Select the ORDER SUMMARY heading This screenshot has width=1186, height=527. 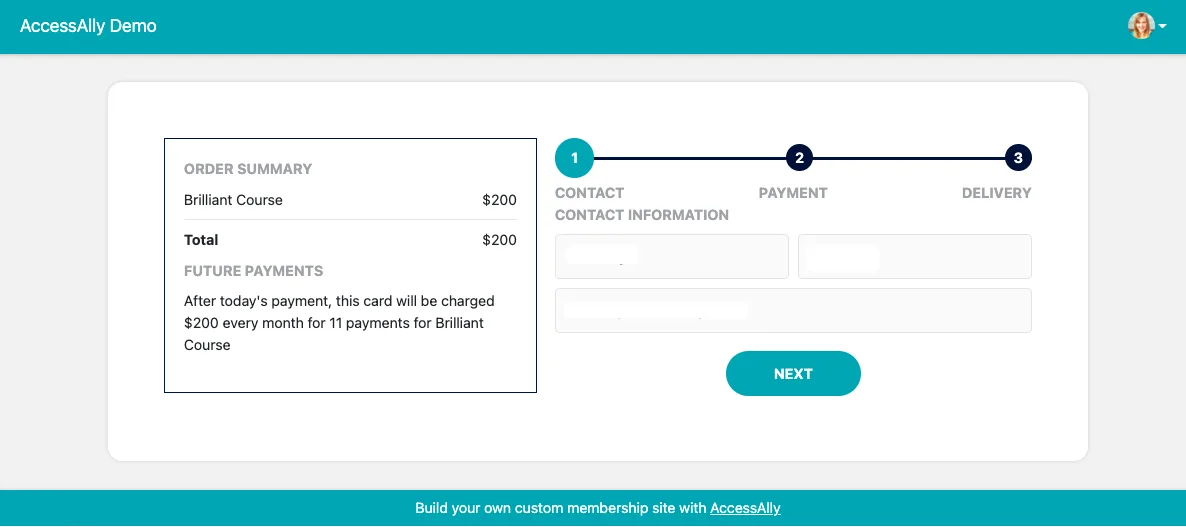click(248, 169)
